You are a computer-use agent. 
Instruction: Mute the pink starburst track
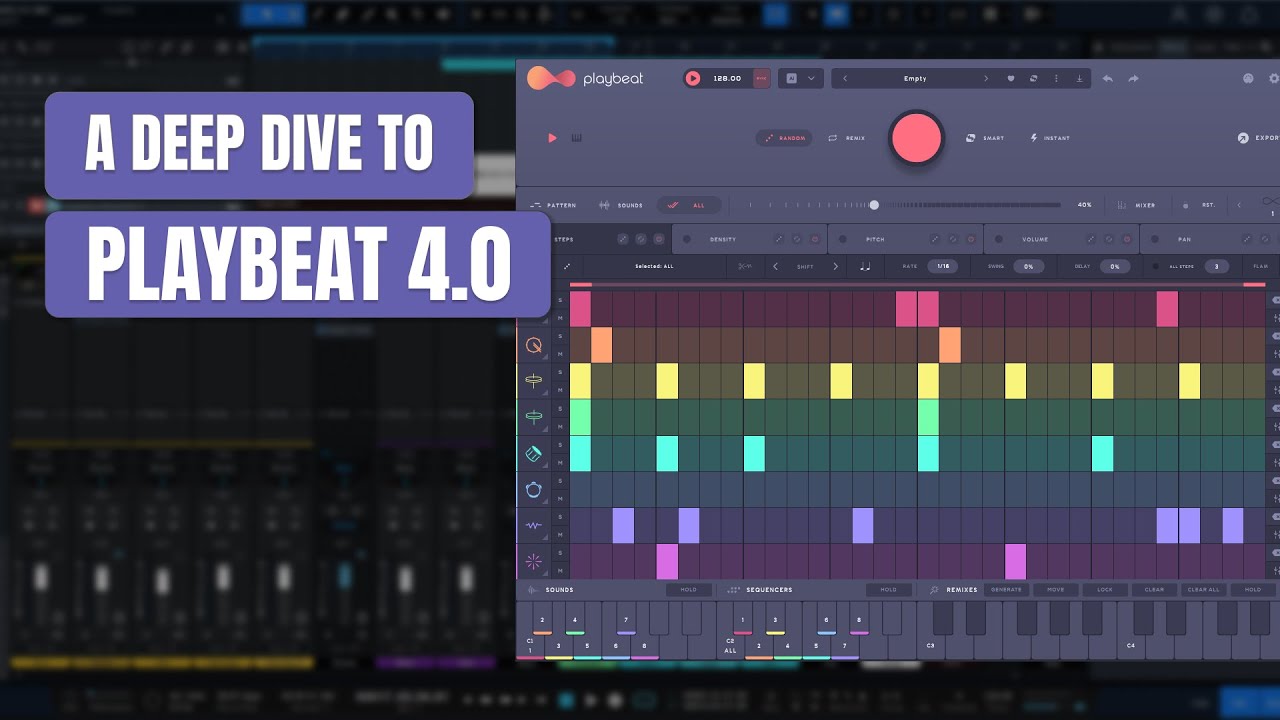pyautogui.click(x=560, y=571)
